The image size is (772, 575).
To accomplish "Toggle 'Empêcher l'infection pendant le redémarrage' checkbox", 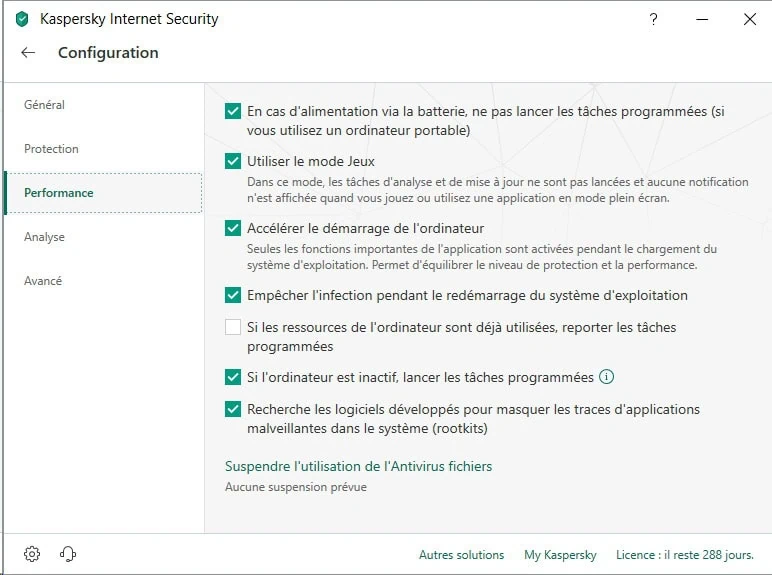I will [233, 295].
